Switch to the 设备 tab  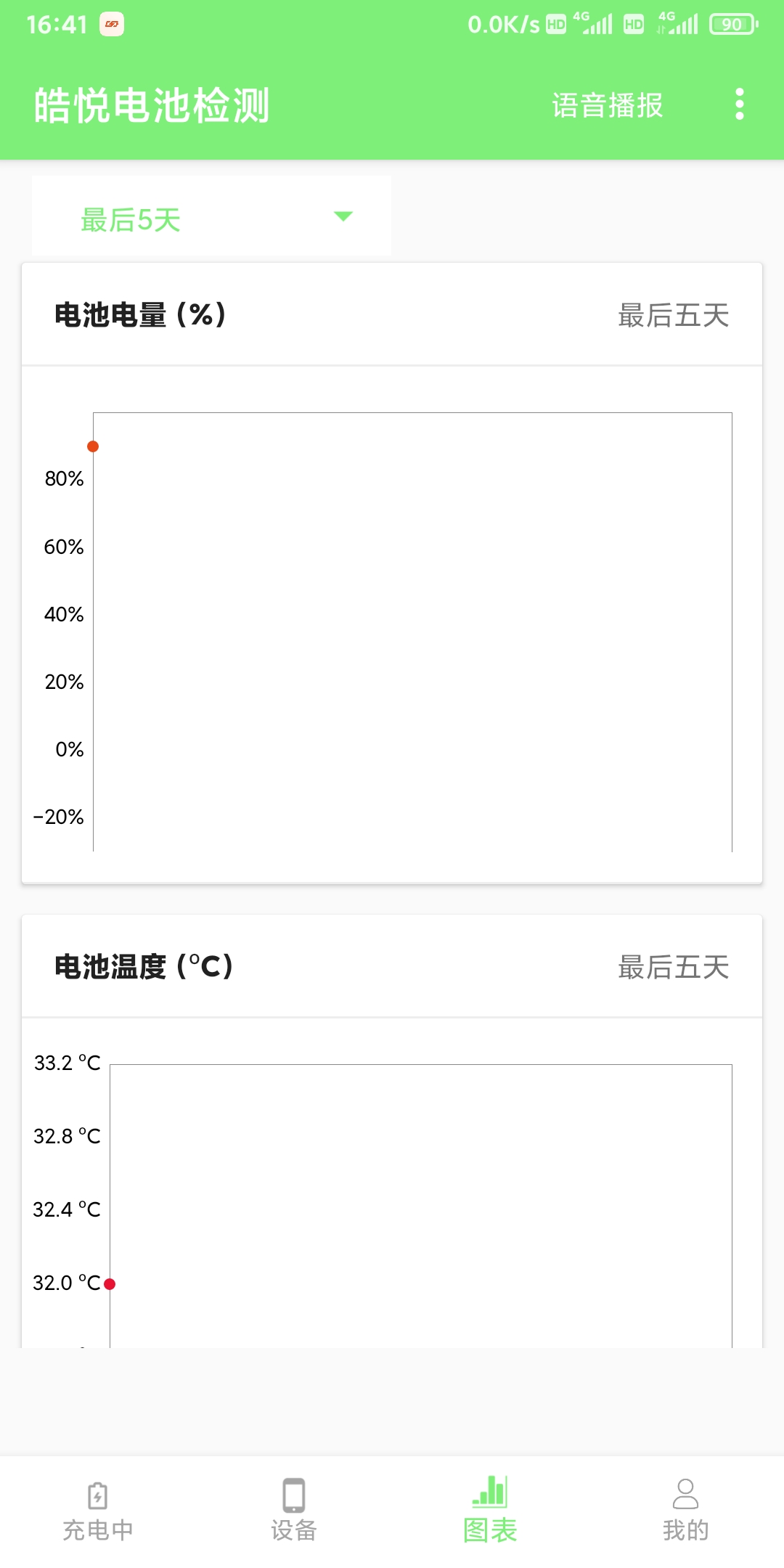[x=293, y=1514]
